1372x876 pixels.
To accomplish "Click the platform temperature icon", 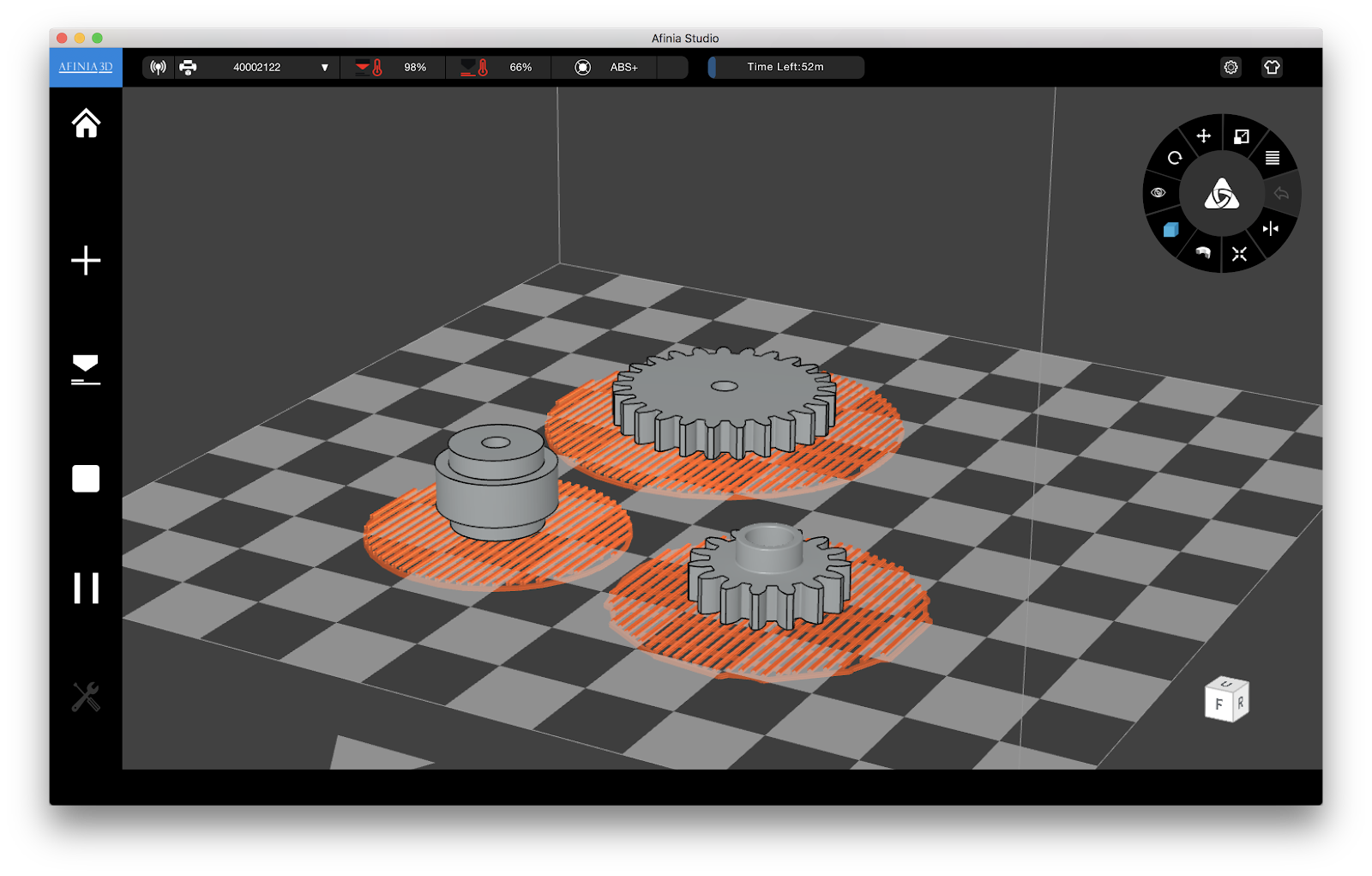I will (475, 67).
